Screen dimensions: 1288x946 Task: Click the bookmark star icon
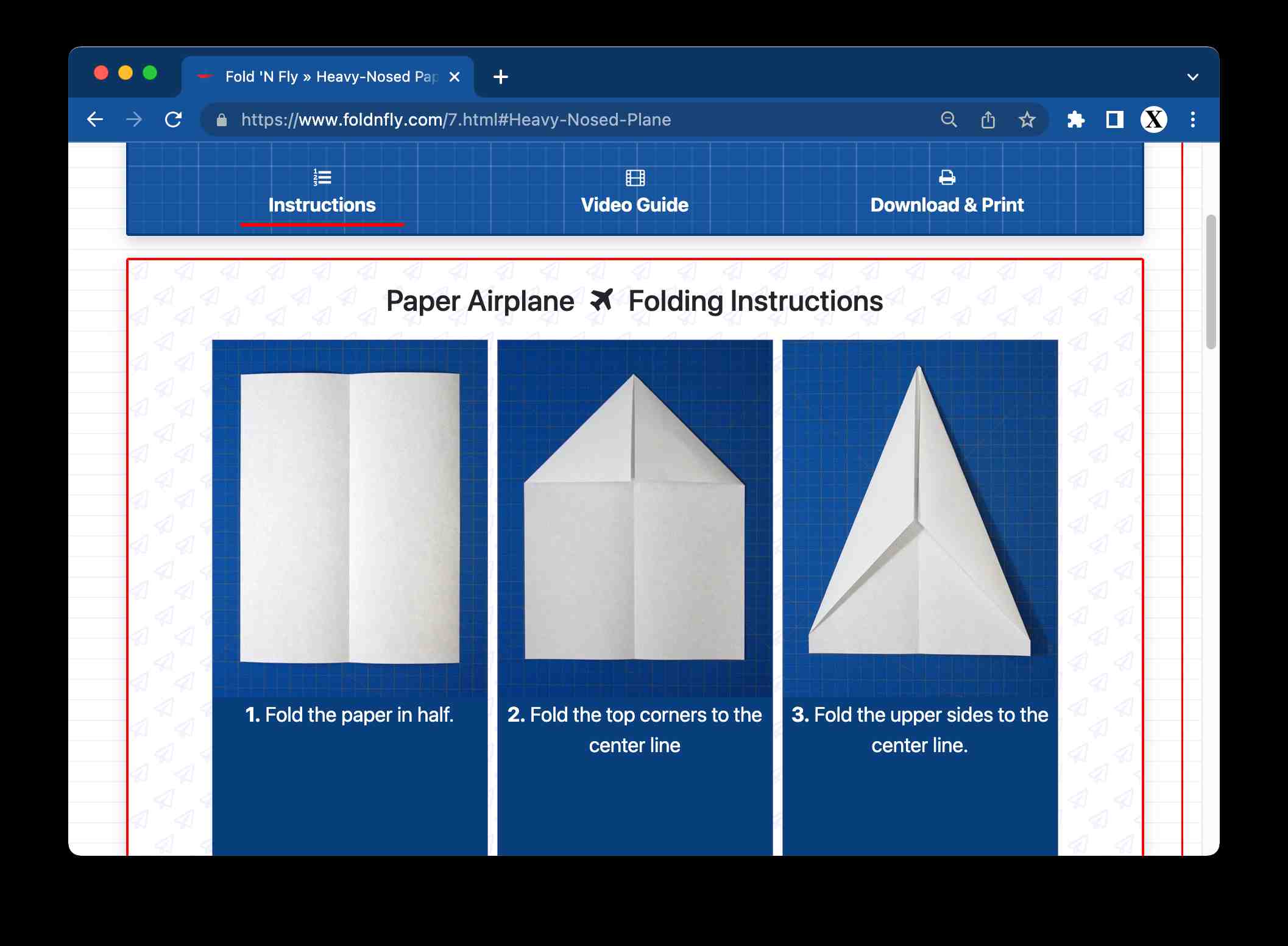point(1025,120)
